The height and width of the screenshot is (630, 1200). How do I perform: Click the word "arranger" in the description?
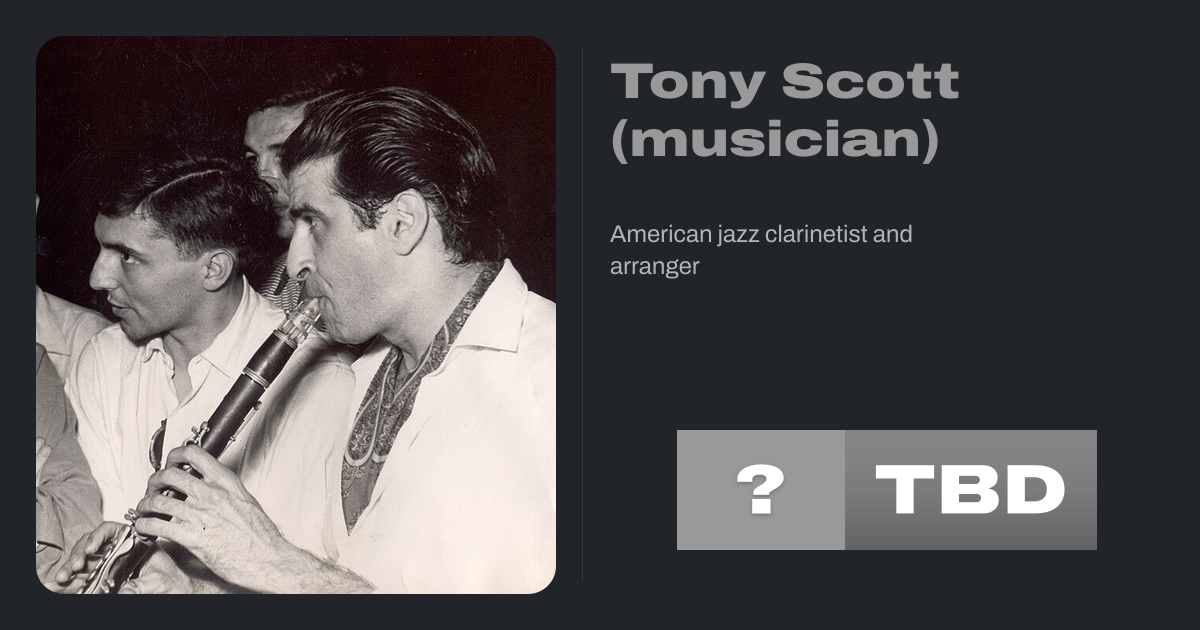[x=654, y=267]
